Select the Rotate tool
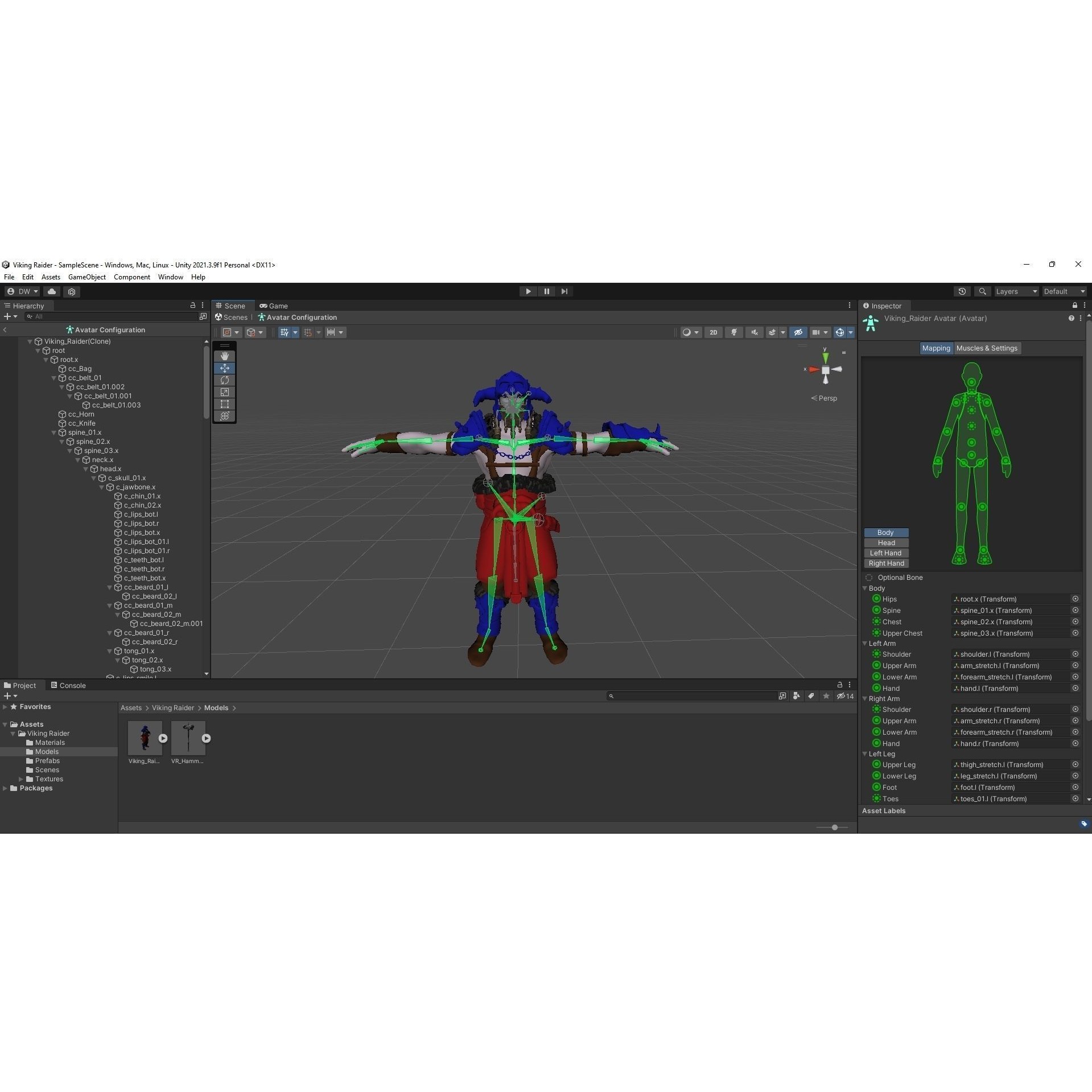This screenshot has width=1092, height=1092. coord(225,380)
